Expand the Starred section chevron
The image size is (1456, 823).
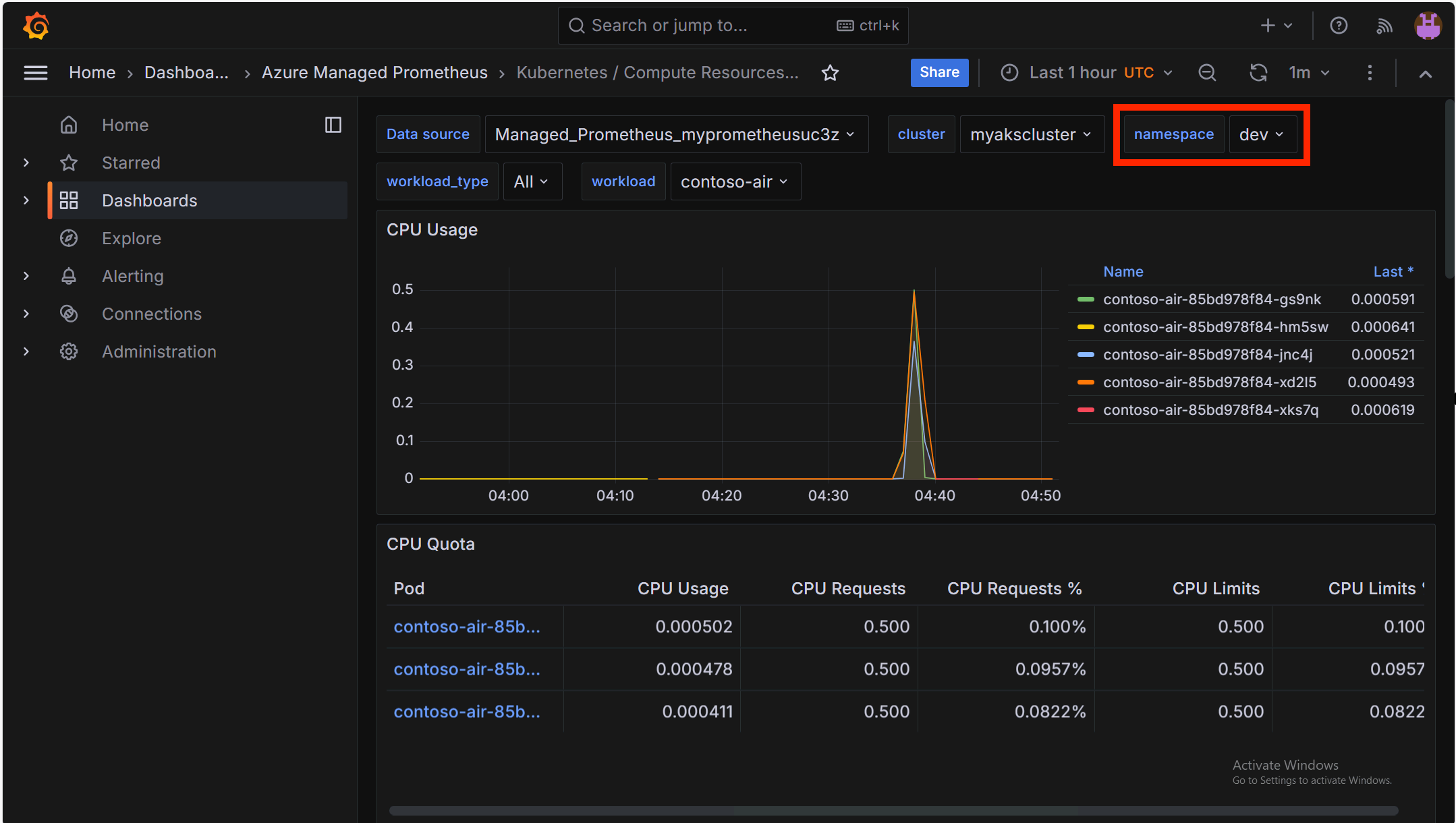coord(26,163)
